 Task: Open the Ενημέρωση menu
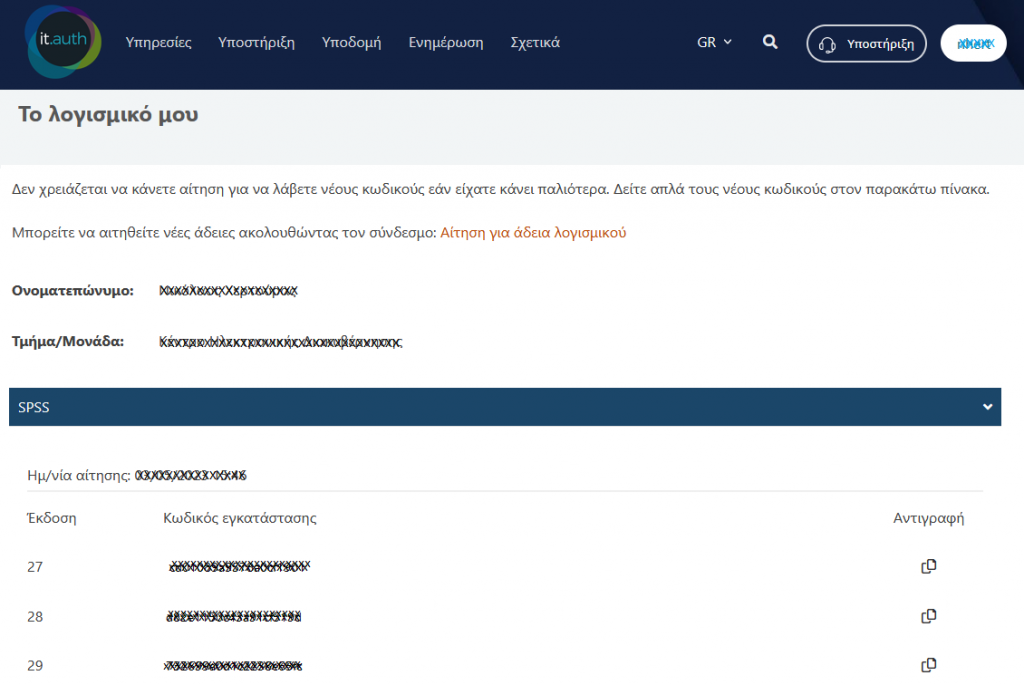446,42
